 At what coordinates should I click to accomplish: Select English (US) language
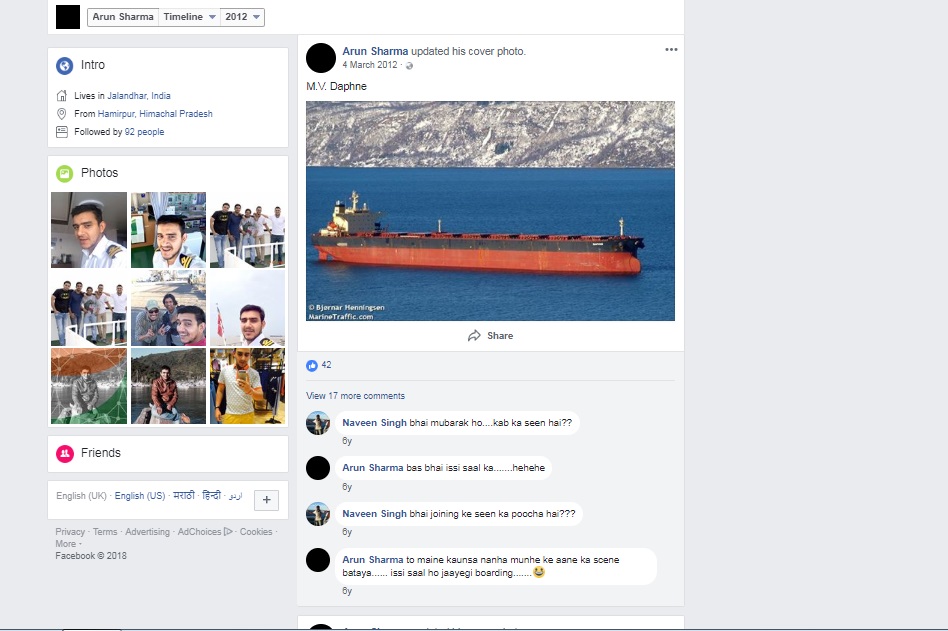[x=140, y=496]
